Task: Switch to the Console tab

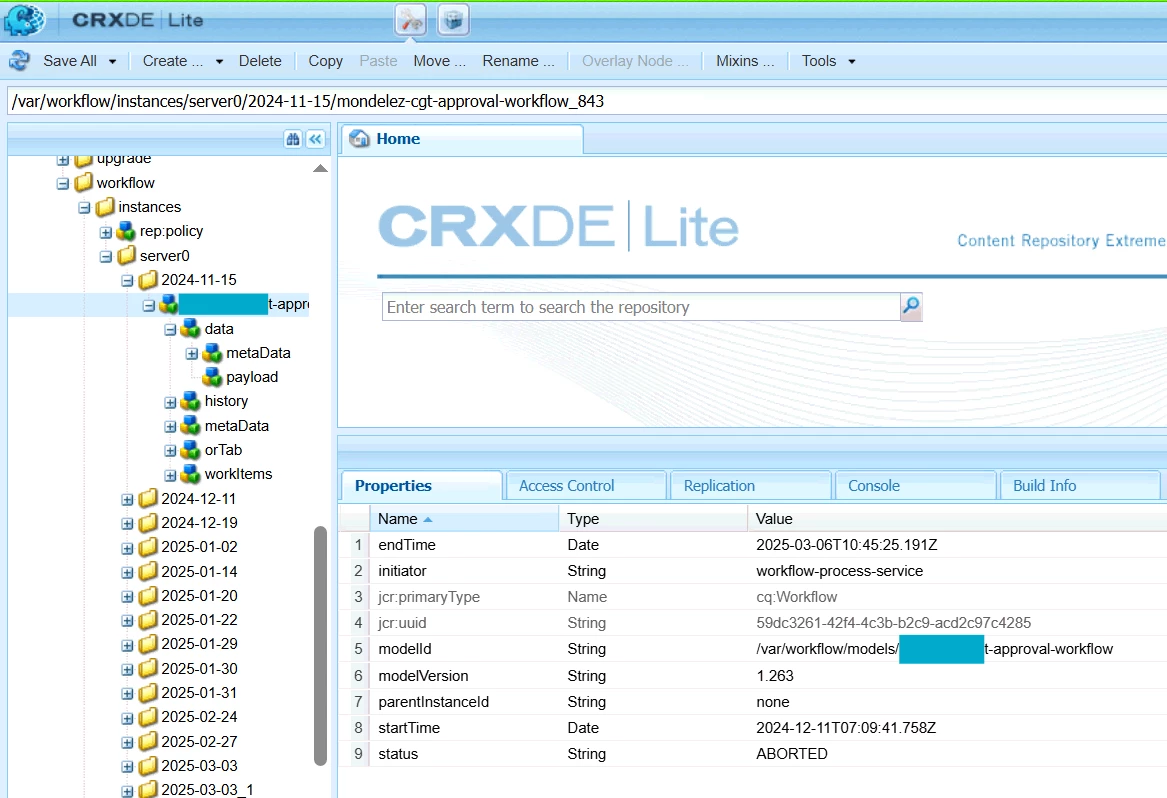Action: (x=915, y=485)
